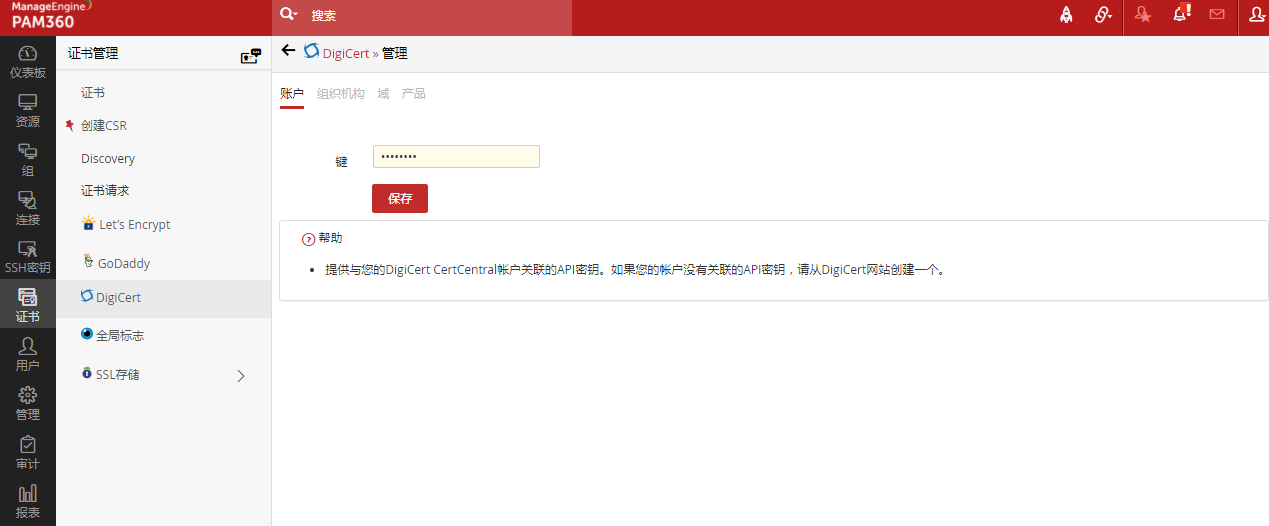Select the 账户 tab
This screenshot has width=1269, height=526.
292,94
